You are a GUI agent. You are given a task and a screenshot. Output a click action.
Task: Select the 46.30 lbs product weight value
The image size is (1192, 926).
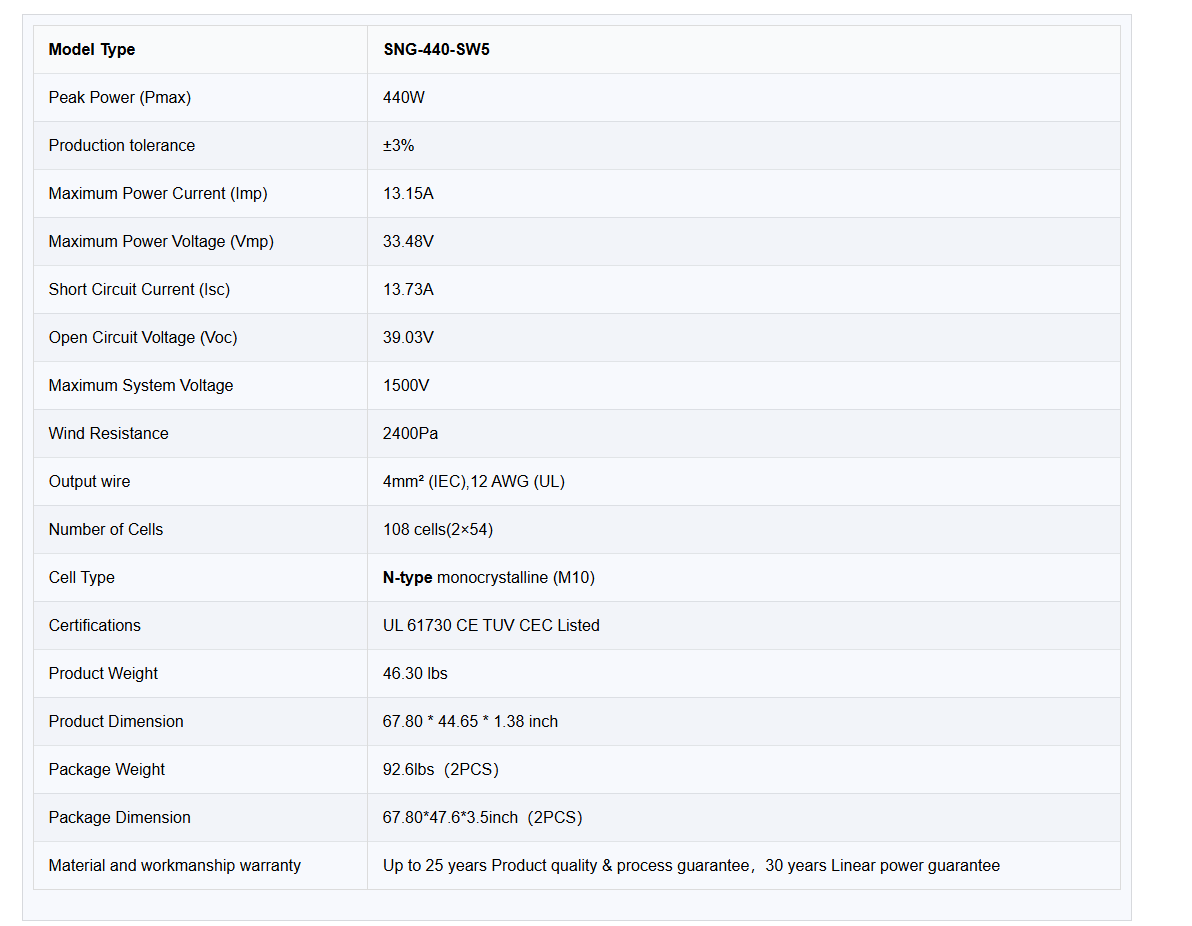click(415, 673)
